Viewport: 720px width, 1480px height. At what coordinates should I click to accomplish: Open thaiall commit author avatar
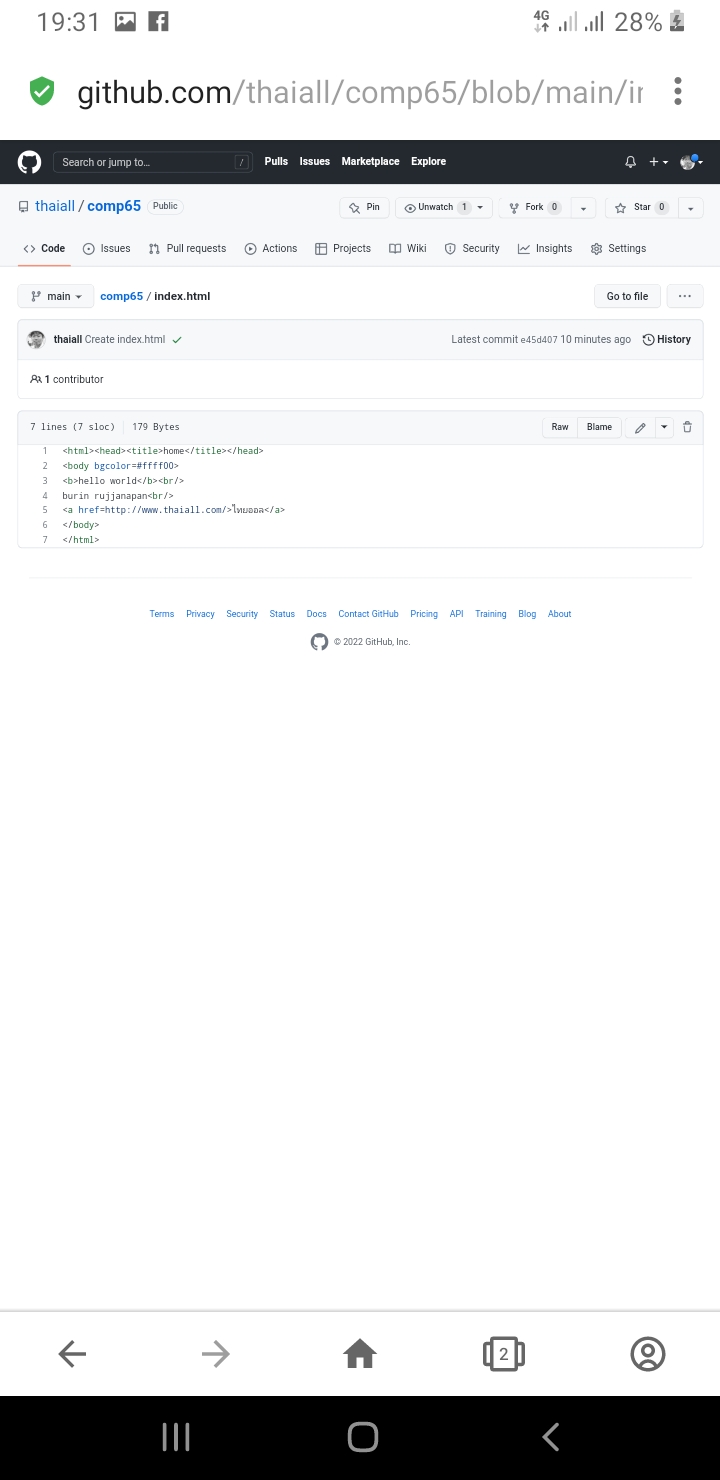[37, 340]
